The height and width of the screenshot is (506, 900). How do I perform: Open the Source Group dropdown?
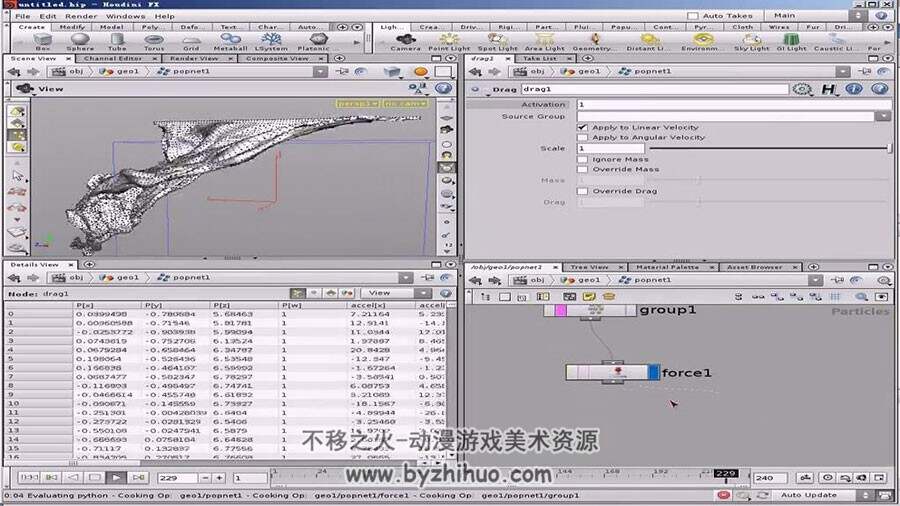883,116
